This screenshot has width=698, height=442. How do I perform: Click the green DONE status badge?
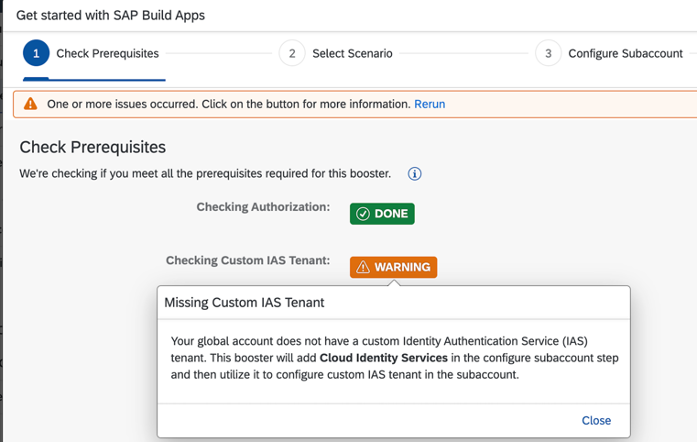(x=381, y=214)
